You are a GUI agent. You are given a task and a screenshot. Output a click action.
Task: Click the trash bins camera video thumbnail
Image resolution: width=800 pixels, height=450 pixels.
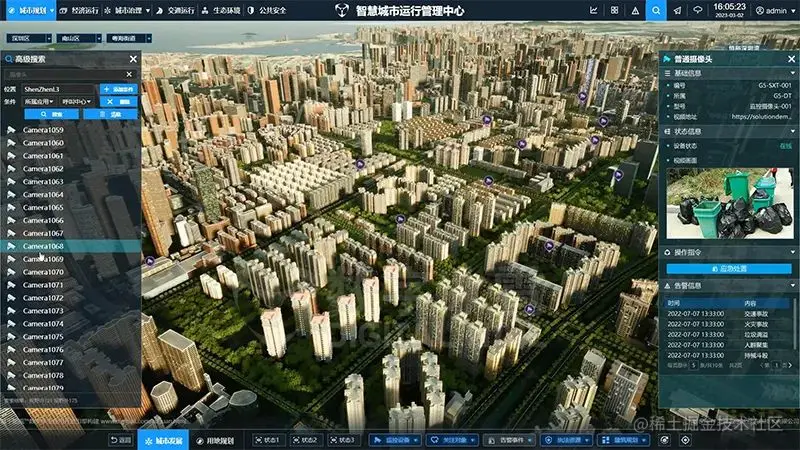[730, 204]
